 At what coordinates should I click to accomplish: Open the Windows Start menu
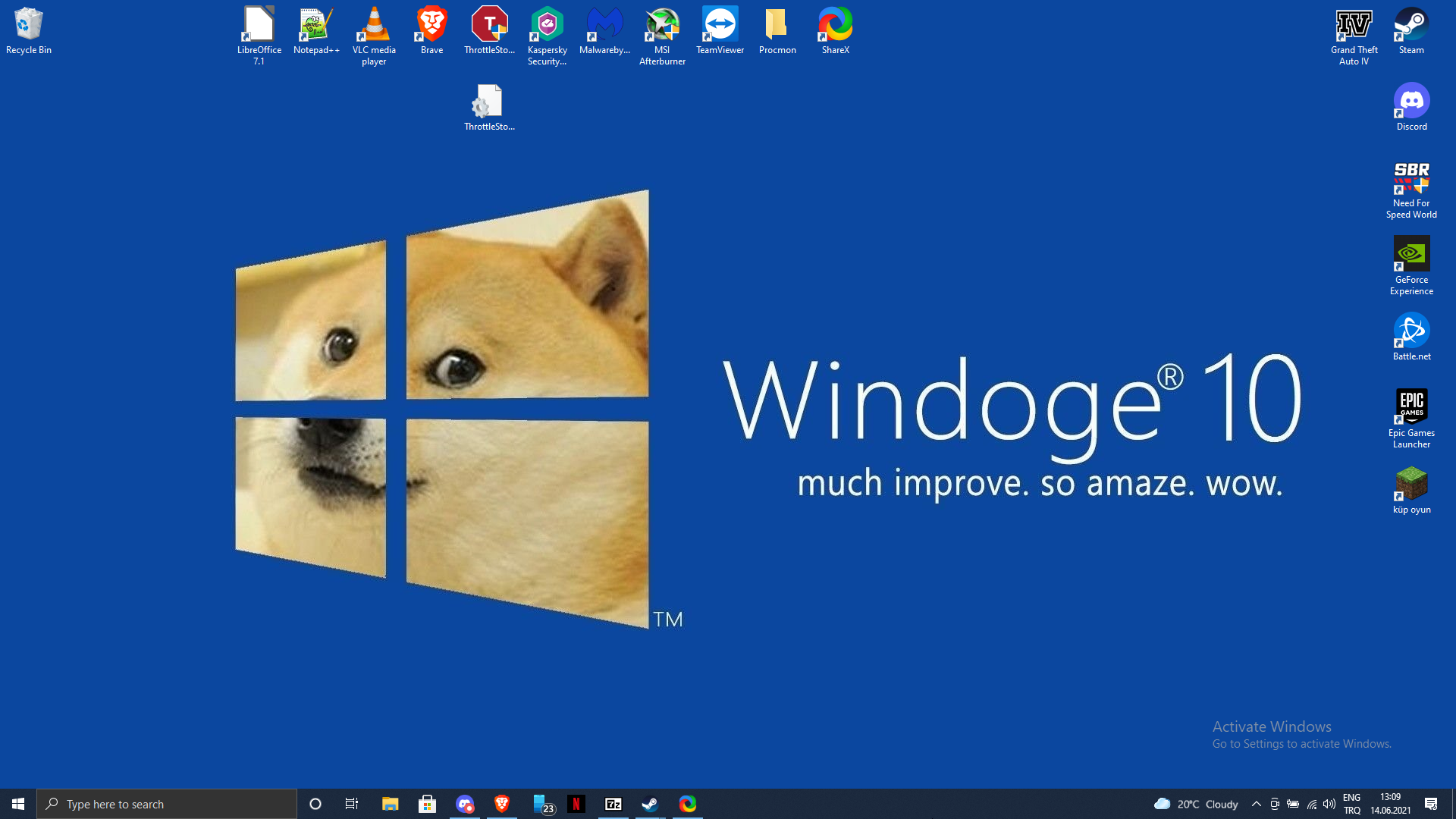click(x=18, y=804)
